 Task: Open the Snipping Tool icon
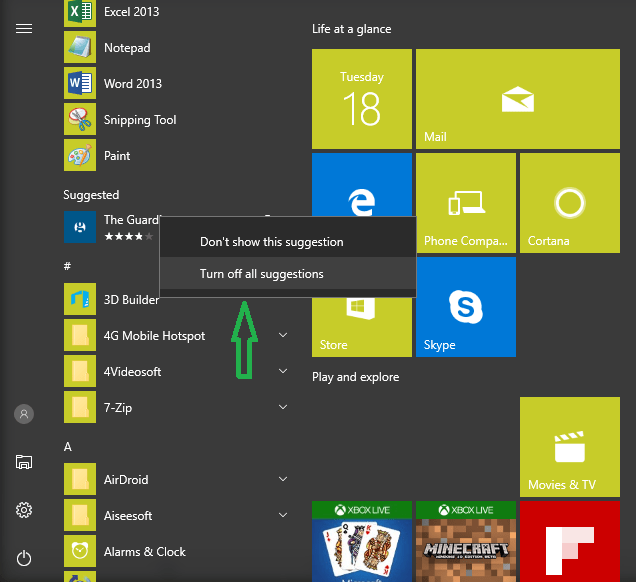80,119
